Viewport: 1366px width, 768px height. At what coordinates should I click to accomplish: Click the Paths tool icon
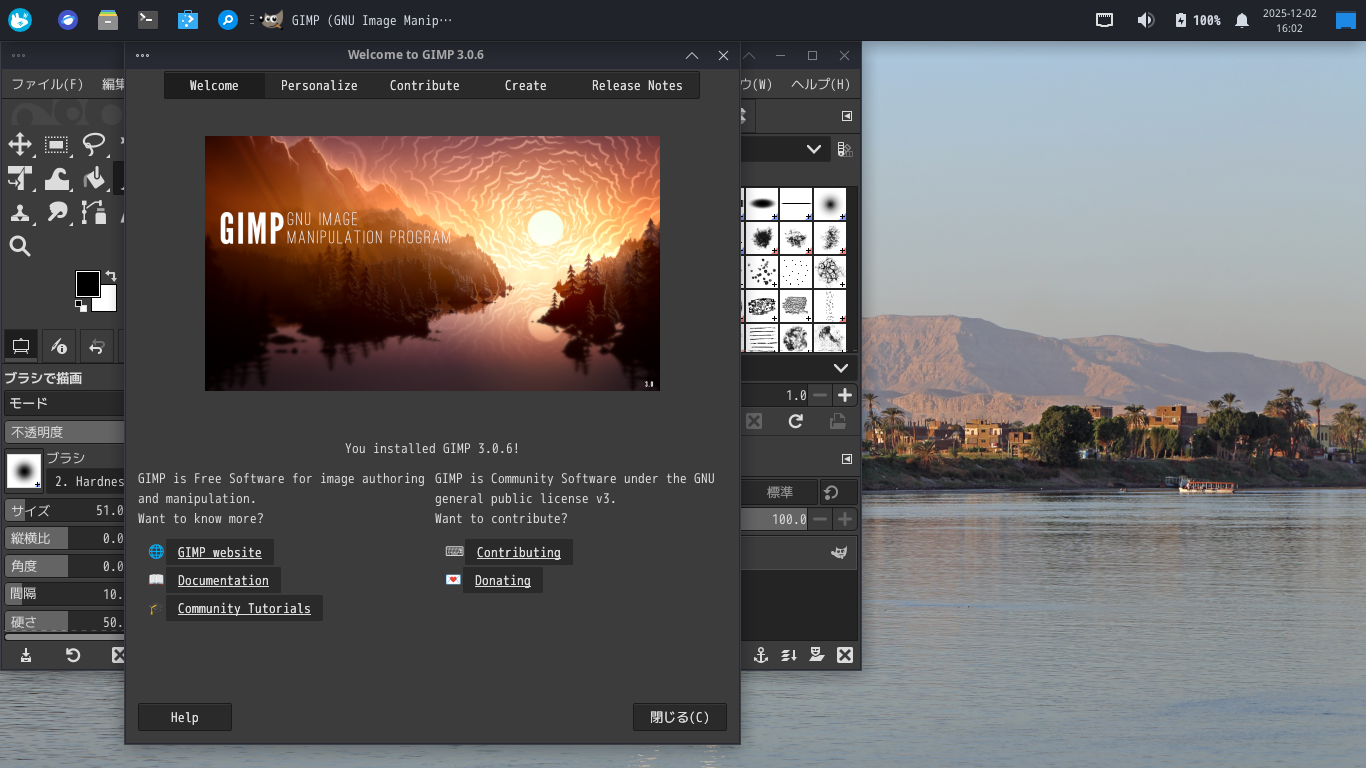point(94,212)
